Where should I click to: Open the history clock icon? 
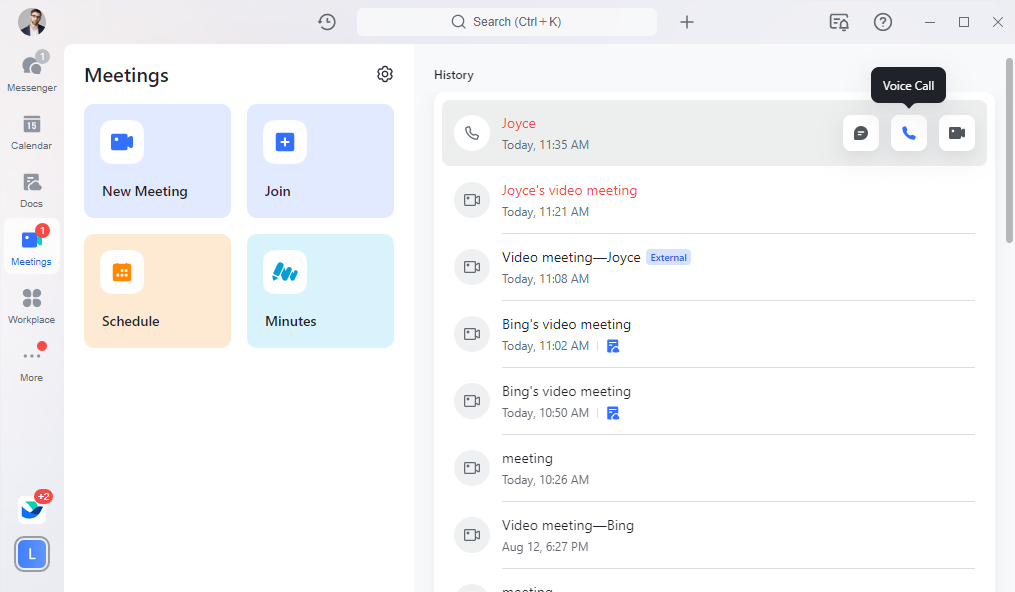click(x=327, y=22)
